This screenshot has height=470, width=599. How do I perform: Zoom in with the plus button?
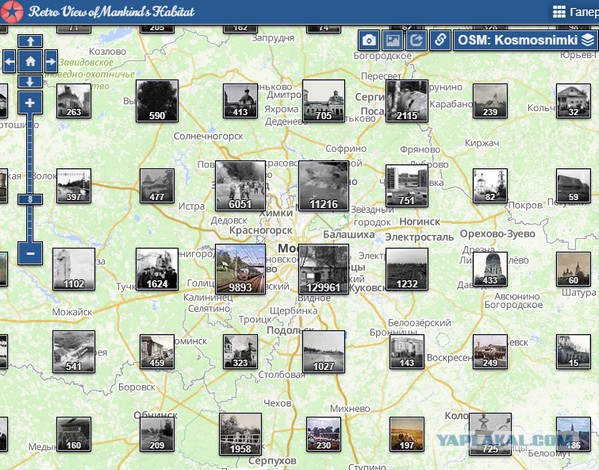30,102
